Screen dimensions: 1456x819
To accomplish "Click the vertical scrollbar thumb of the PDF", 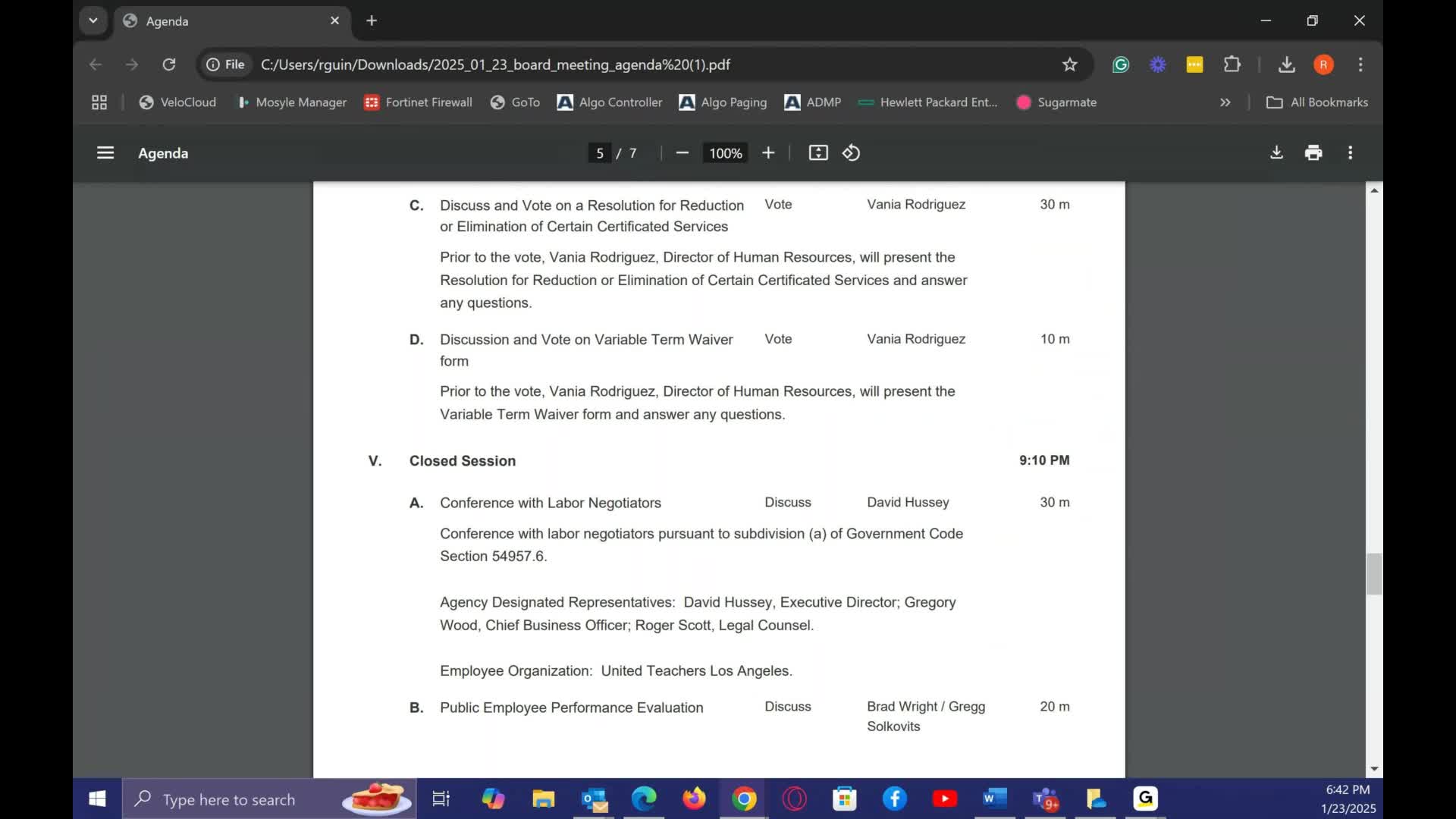I will pyautogui.click(x=1373, y=574).
